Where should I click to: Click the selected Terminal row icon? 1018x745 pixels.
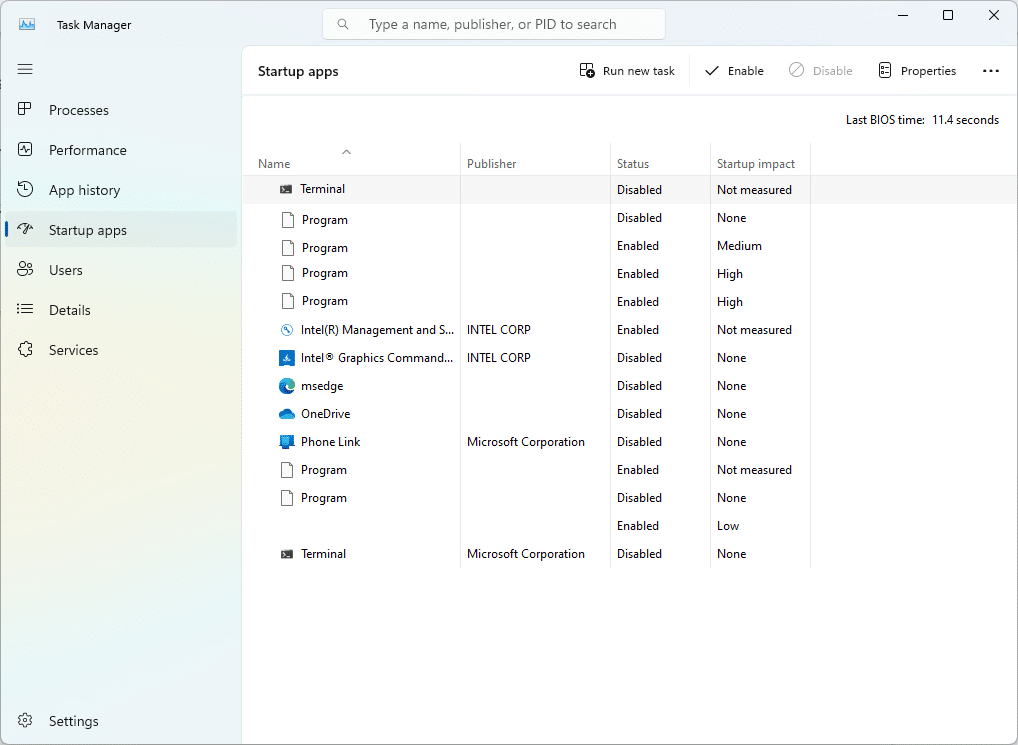click(286, 189)
